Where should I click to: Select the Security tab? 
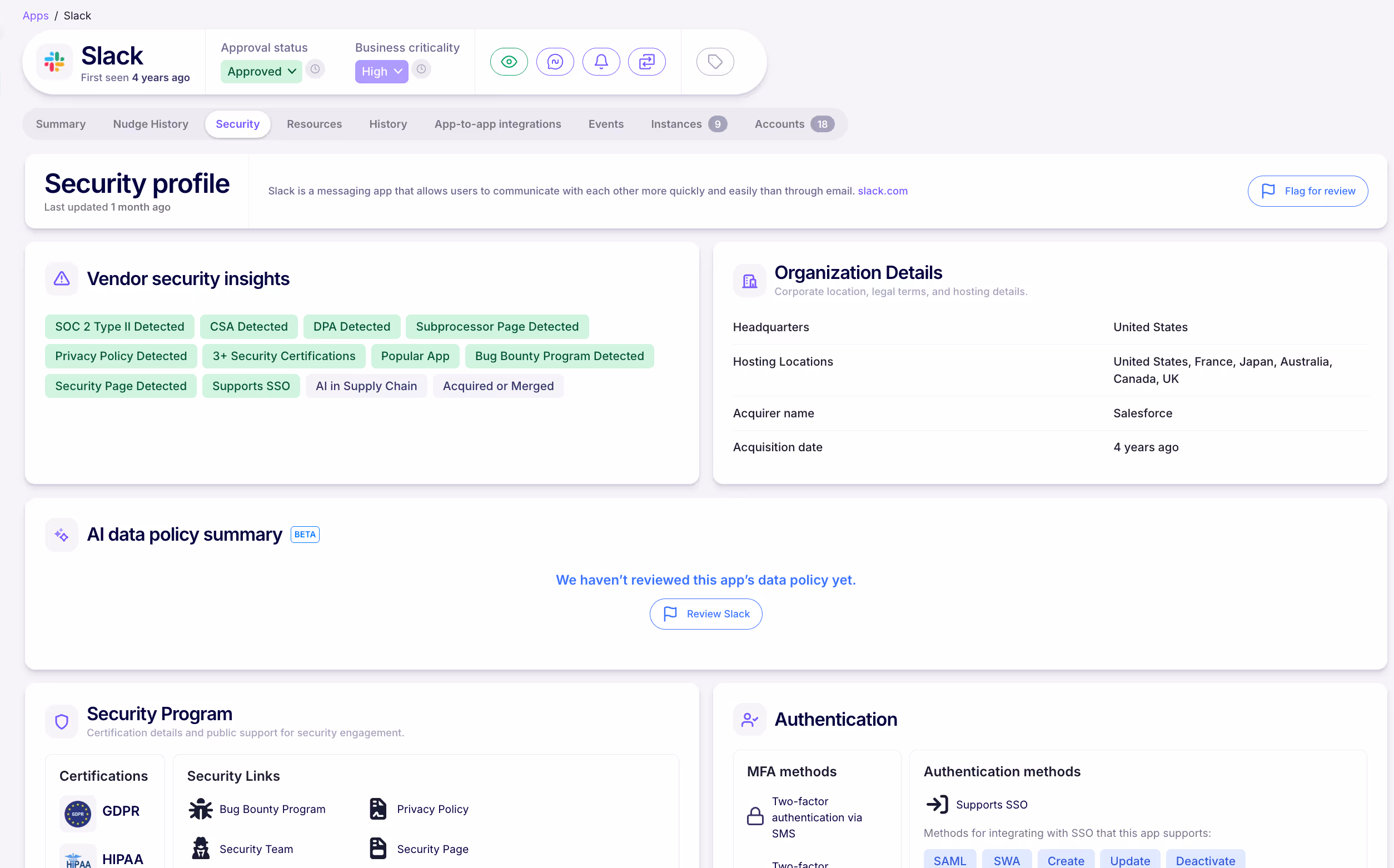point(237,124)
